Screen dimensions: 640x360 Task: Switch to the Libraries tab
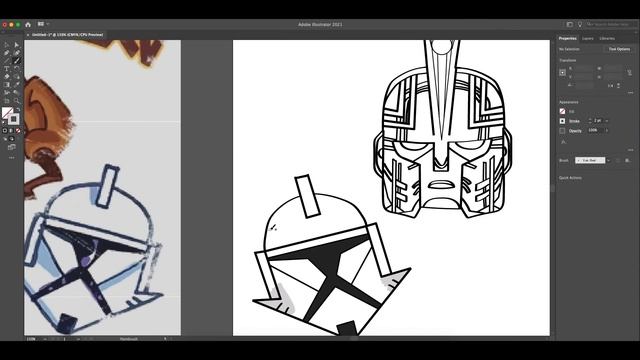pyautogui.click(x=607, y=38)
